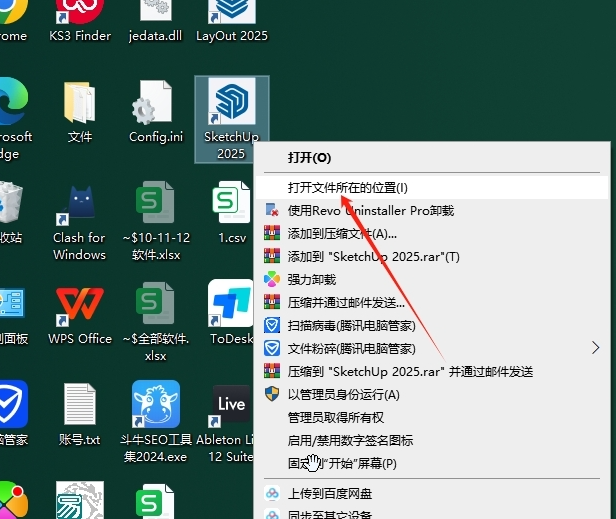The height and width of the screenshot is (519, 616).
Task: Select 以管理员身份运行(A)
Action: tap(431, 394)
